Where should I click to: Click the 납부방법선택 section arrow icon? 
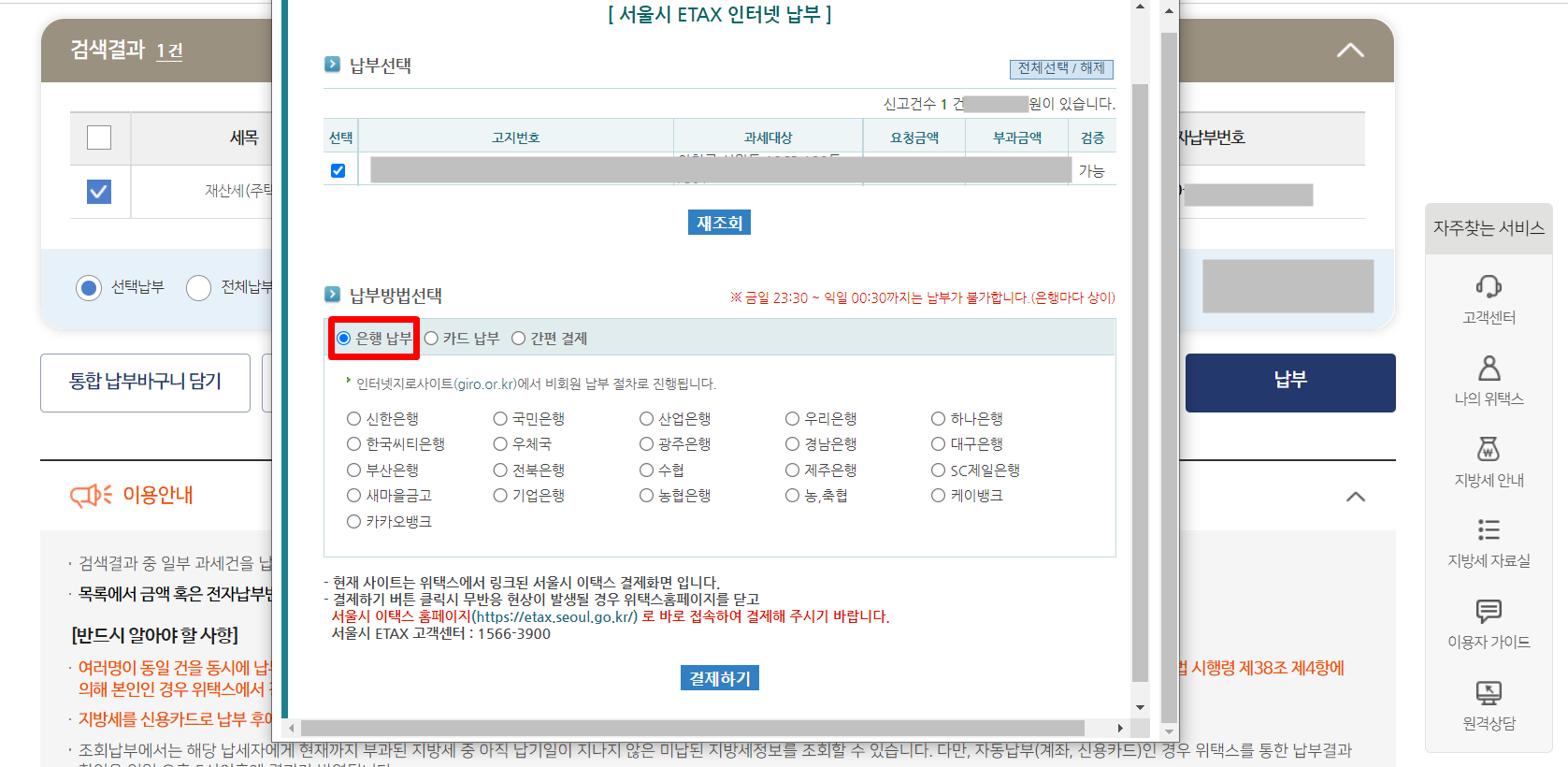[x=332, y=295]
